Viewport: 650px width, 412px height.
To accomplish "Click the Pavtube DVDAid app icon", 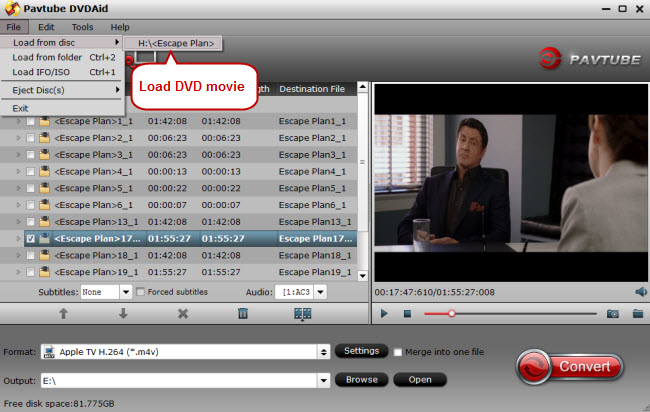I will coord(12,8).
